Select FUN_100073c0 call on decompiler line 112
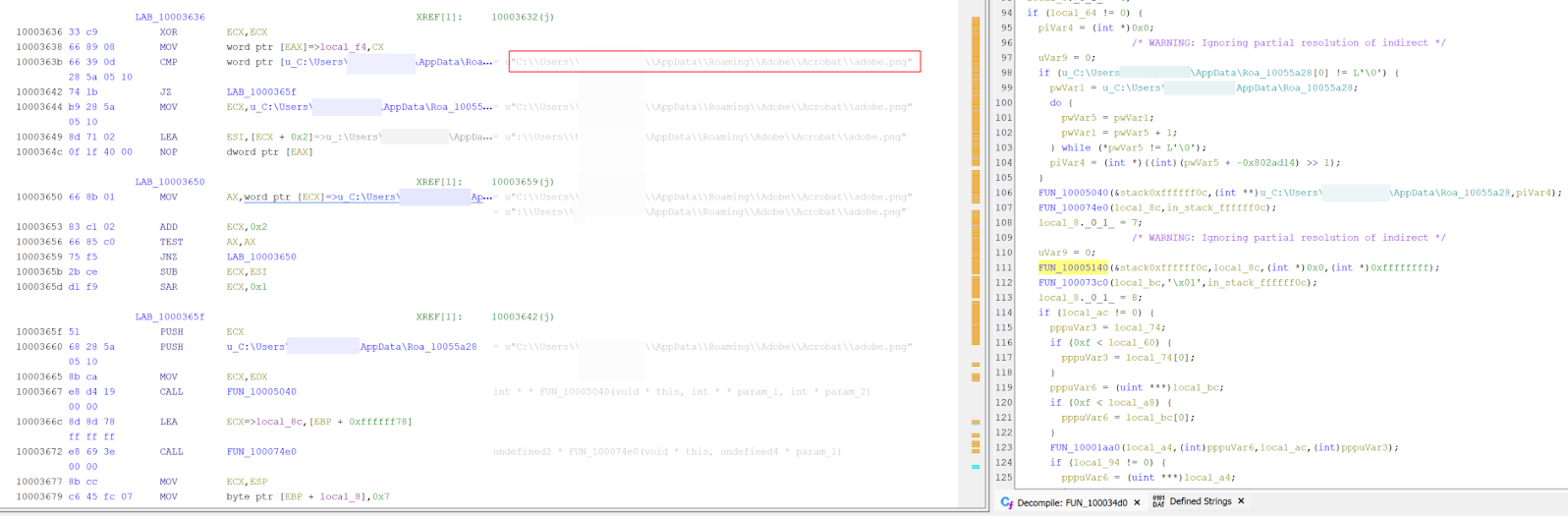This screenshot has width=1568, height=517. pyautogui.click(x=1073, y=282)
